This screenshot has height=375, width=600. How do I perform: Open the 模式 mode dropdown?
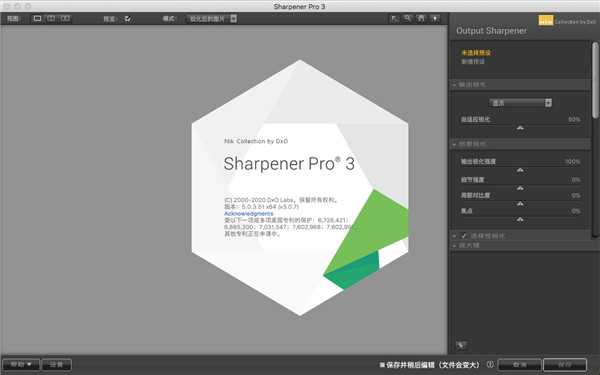coord(212,18)
